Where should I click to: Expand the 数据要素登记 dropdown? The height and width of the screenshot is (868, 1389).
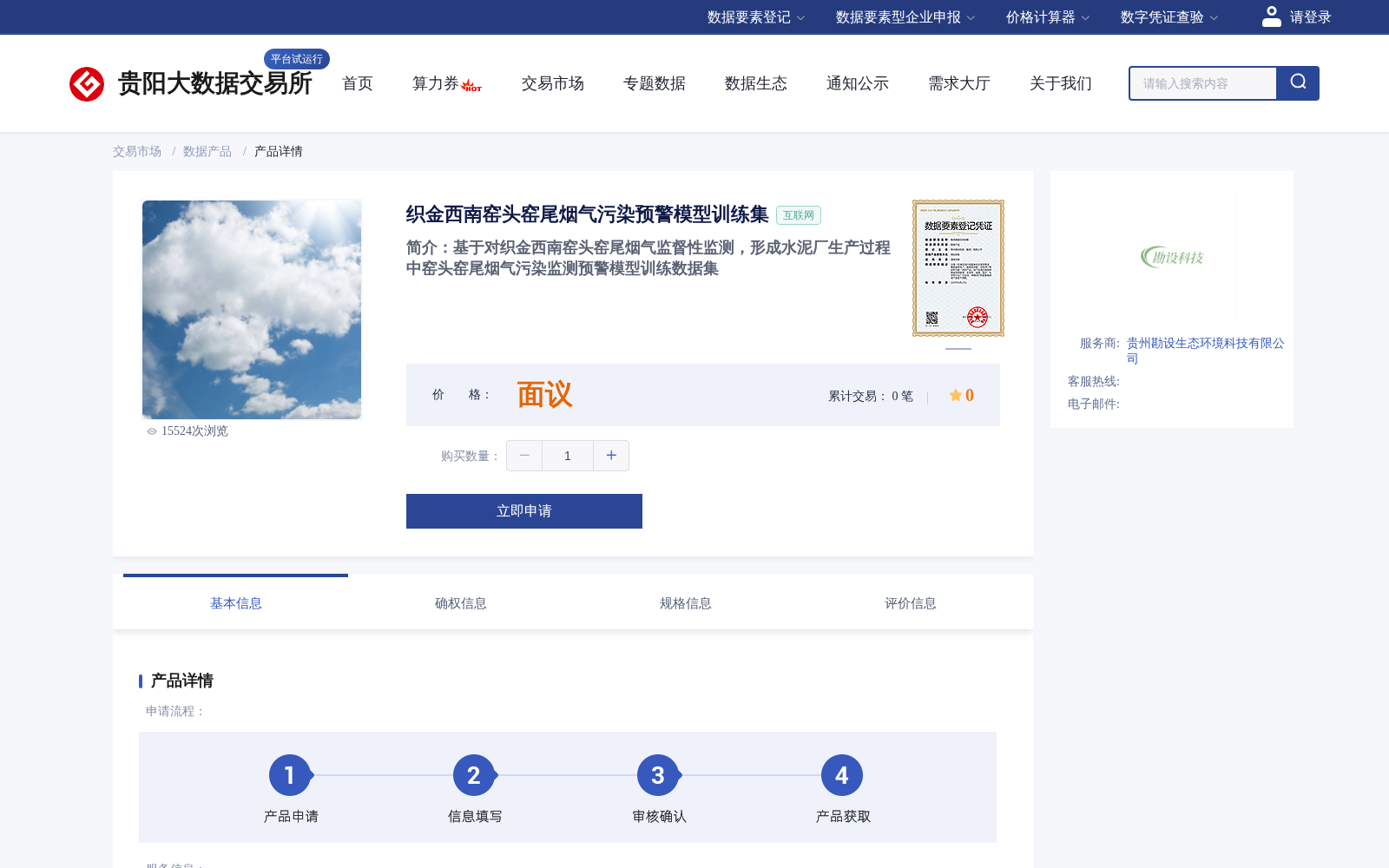tap(756, 17)
